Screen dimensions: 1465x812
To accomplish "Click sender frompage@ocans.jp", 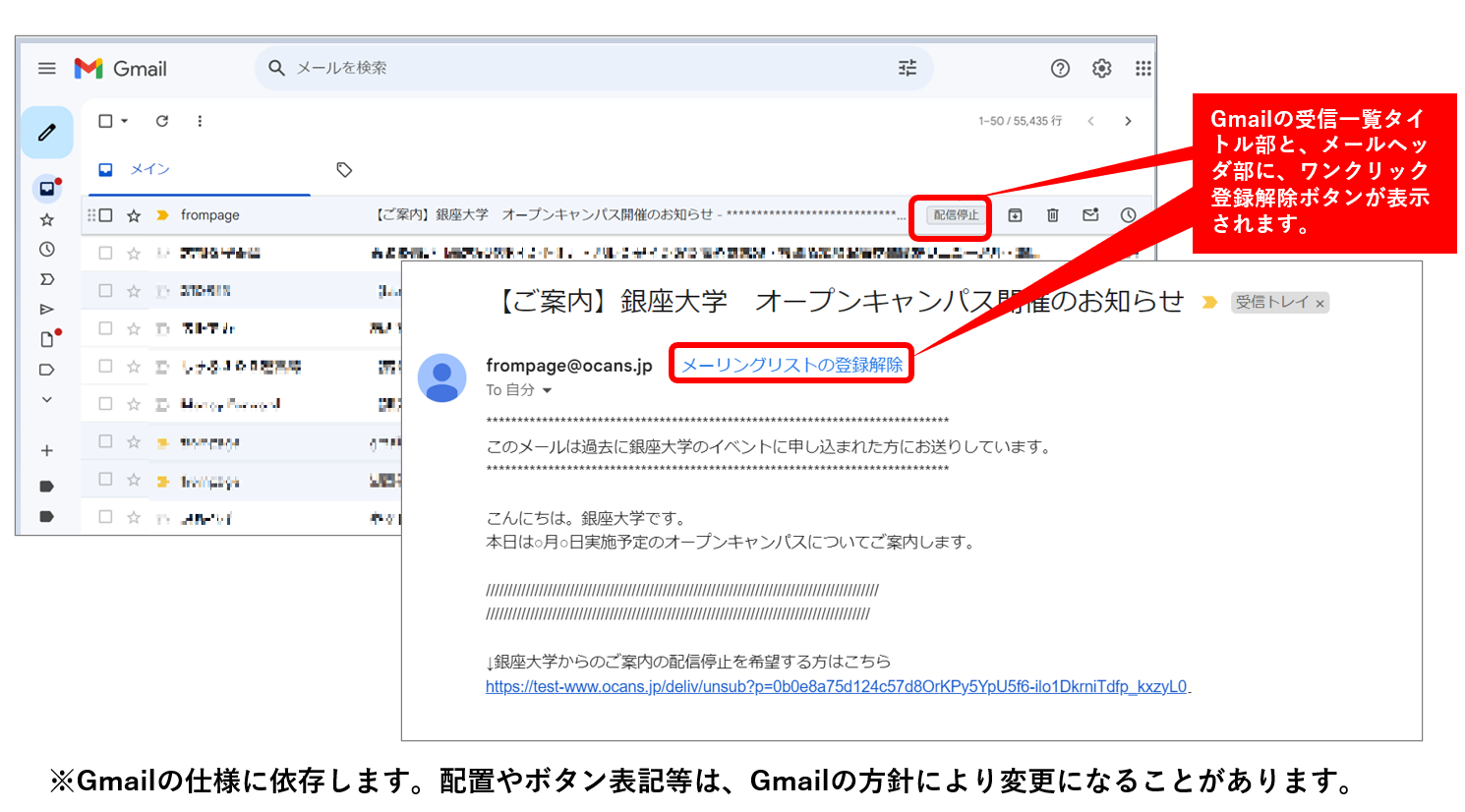I will [569, 365].
